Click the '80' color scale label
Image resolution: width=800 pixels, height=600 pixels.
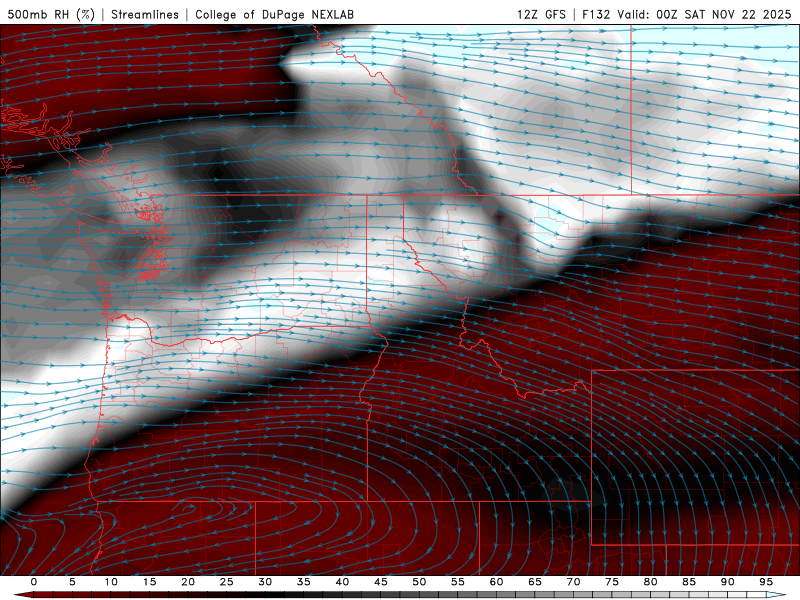650,582
